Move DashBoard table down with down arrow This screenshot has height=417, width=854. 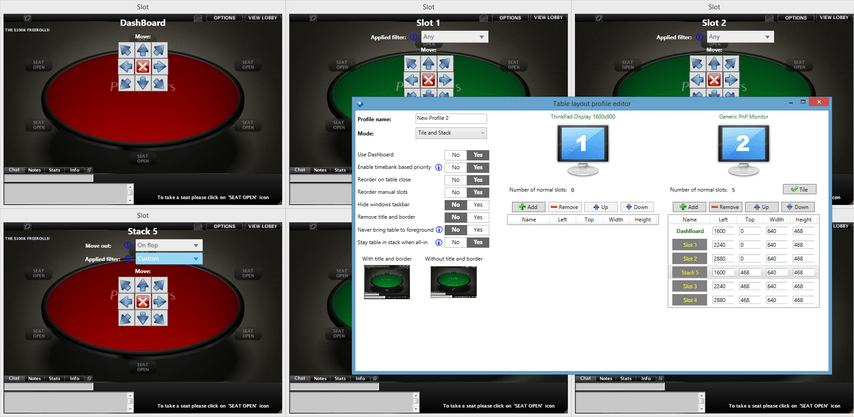pos(142,83)
